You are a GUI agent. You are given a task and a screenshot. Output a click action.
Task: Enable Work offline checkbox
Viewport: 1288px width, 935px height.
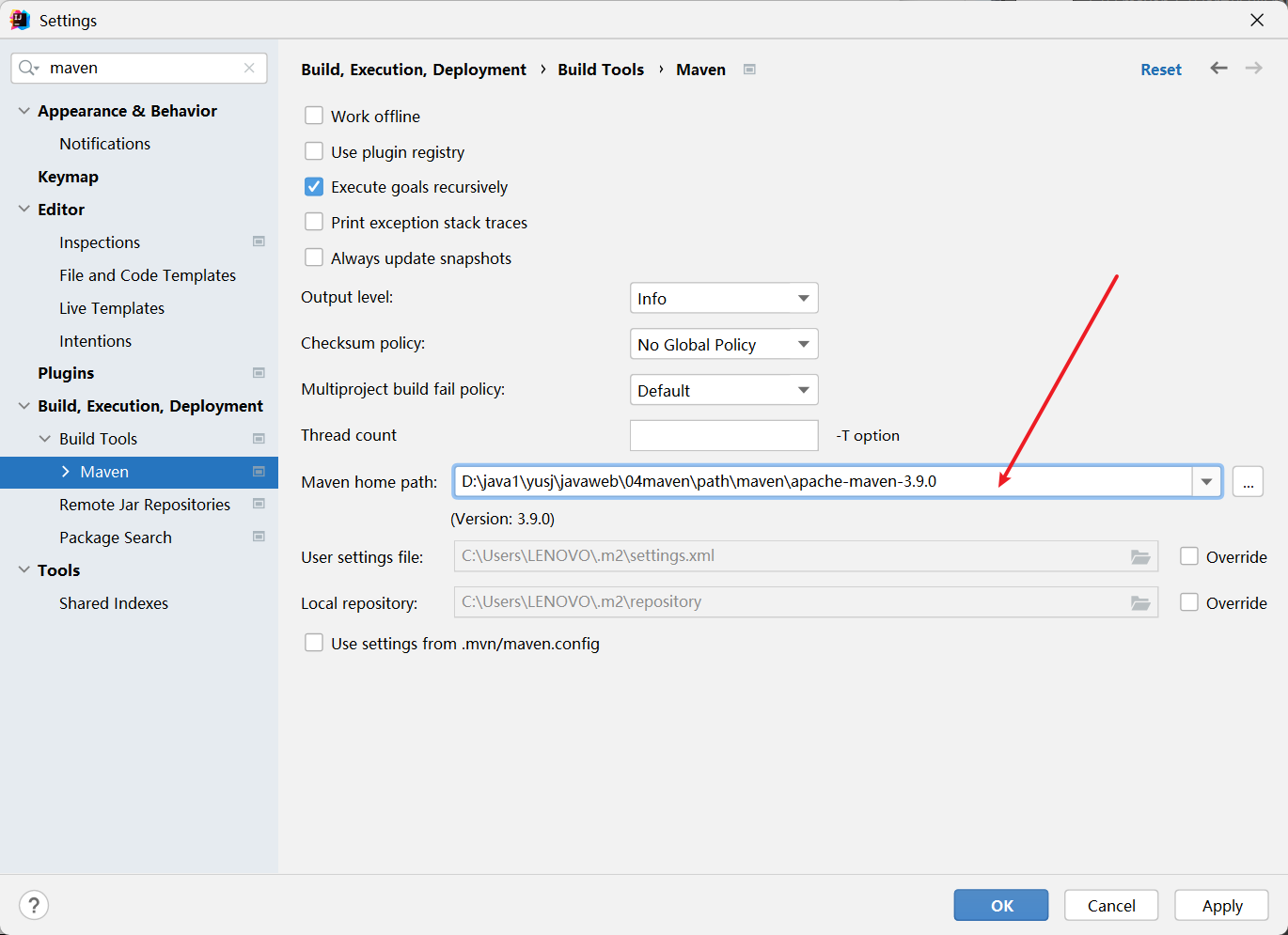[314, 116]
